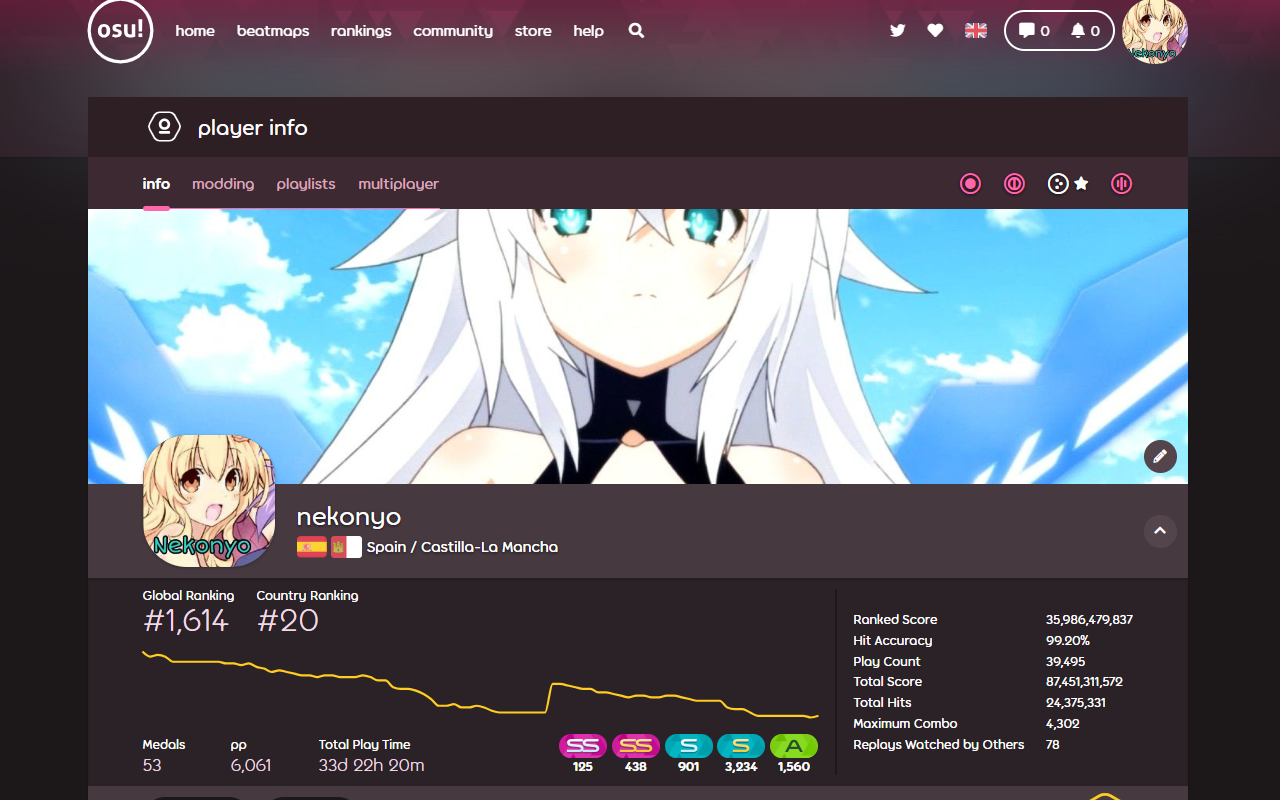Select osu!mania game mode icon
This screenshot has height=800, width=1280.
(1122, 184)
